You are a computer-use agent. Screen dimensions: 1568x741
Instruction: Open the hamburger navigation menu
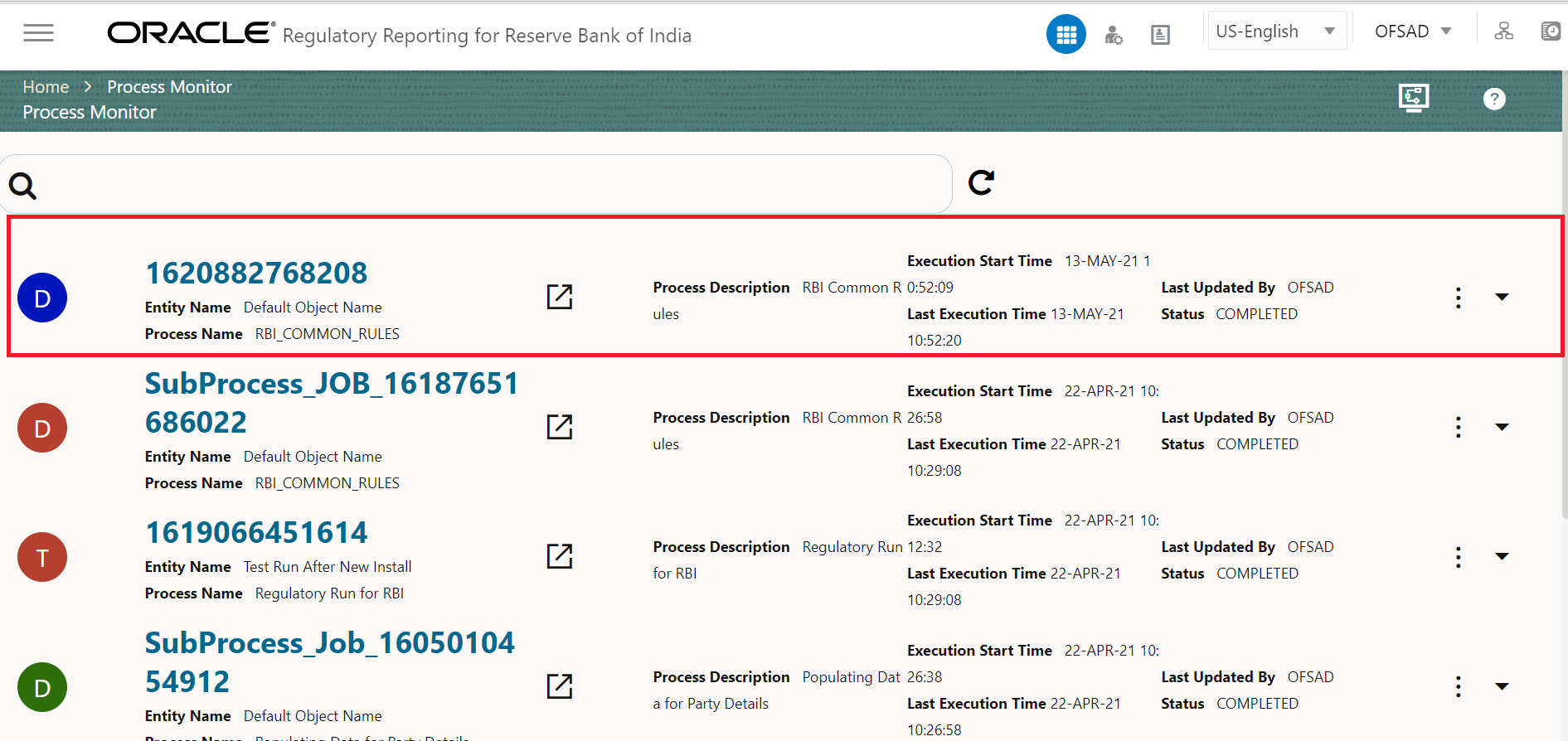click(x=38, y=32)
